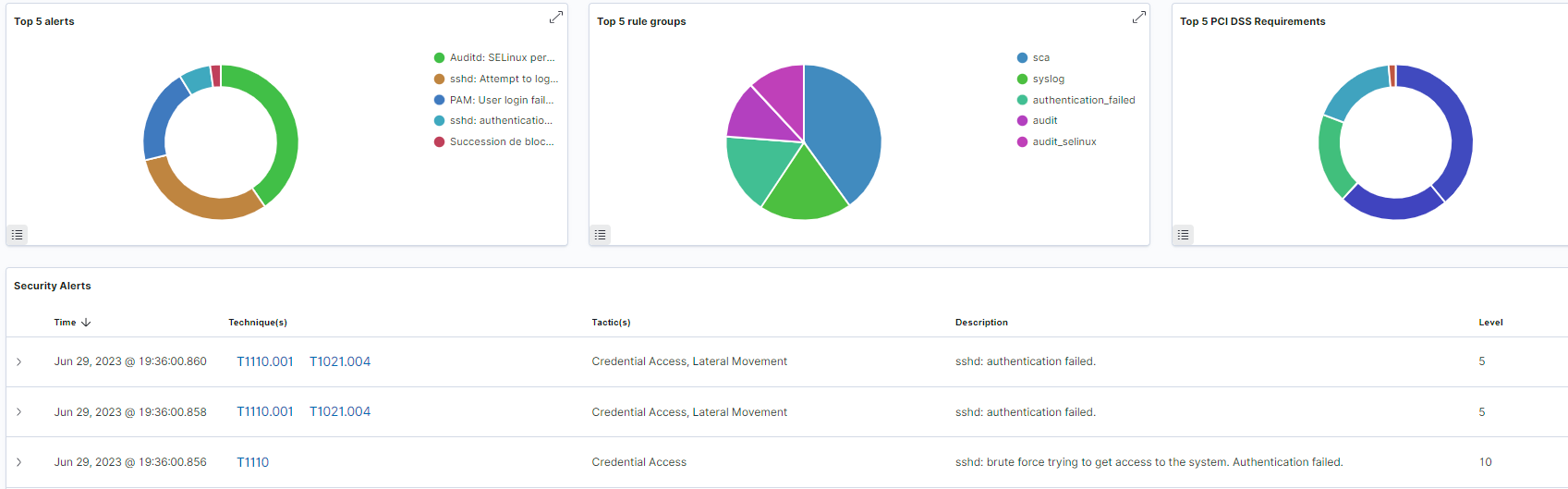Image resolution: width=1568 pixels, height=489 pixels.
Task: Expand the Top 5 alerts panel
Action: 555,18
